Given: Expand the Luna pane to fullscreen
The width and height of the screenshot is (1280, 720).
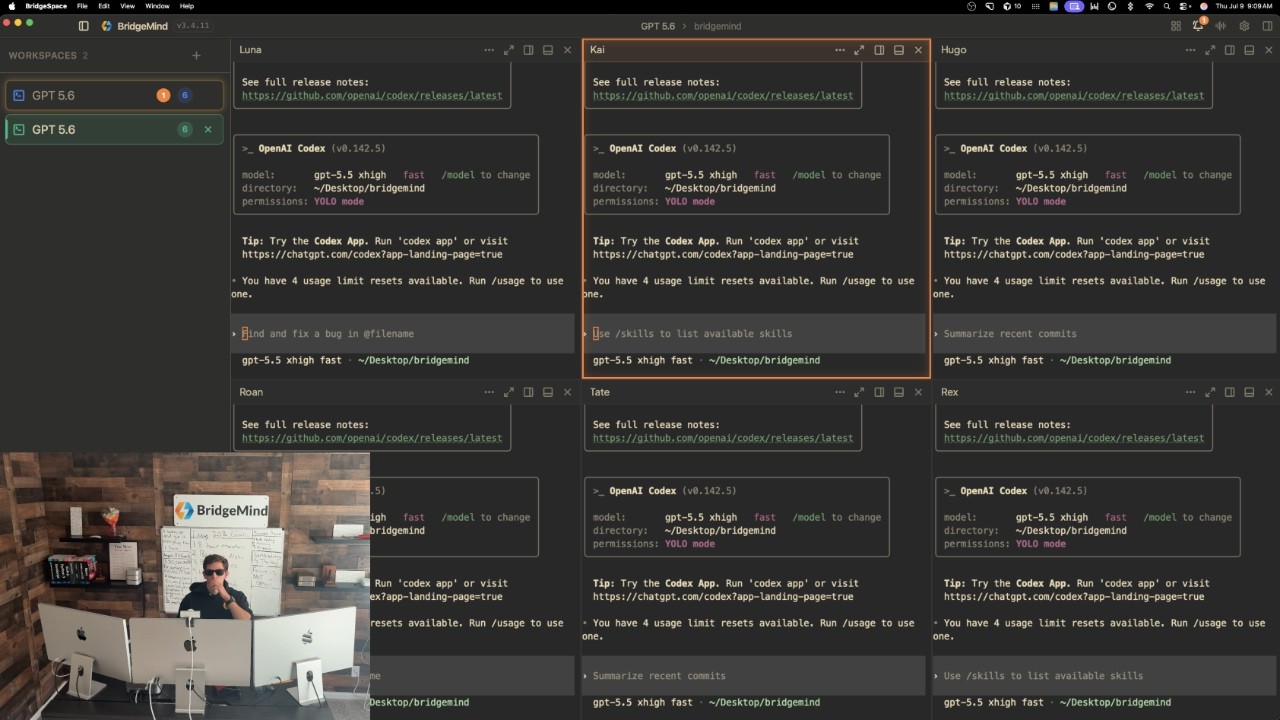Looking at the screenshot, I should click(x=508, y=50).
